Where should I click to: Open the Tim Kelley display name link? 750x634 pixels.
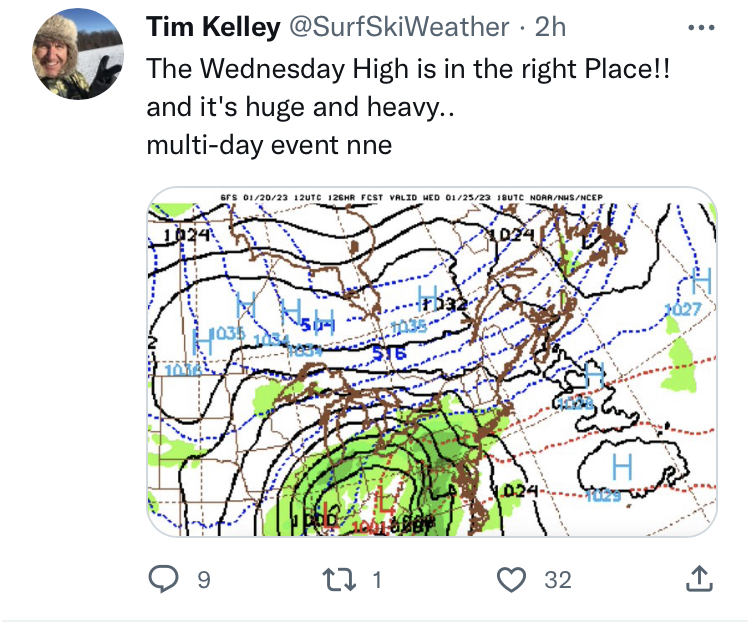[212, 28]
